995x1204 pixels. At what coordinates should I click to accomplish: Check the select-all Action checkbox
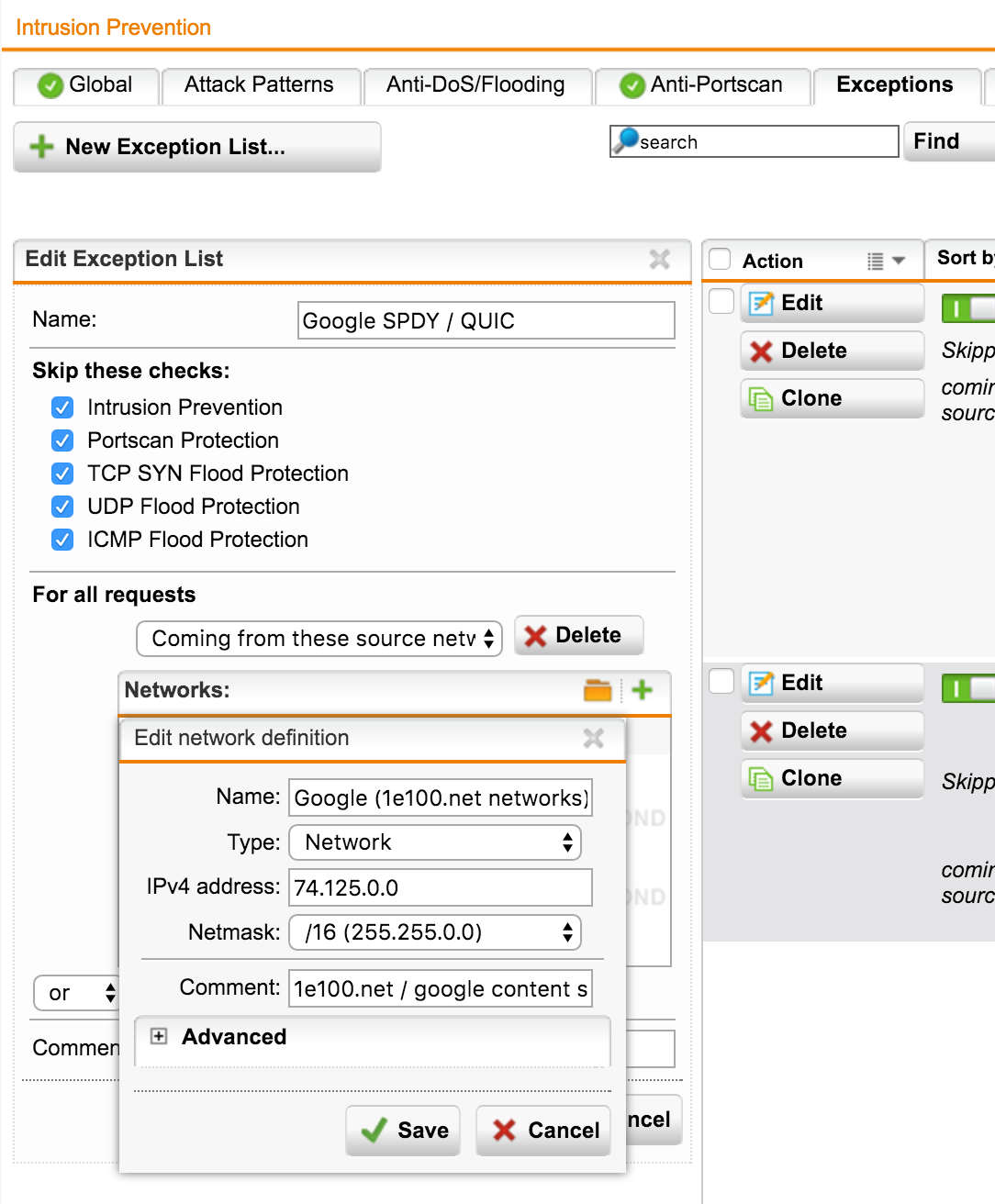(721, 260)
